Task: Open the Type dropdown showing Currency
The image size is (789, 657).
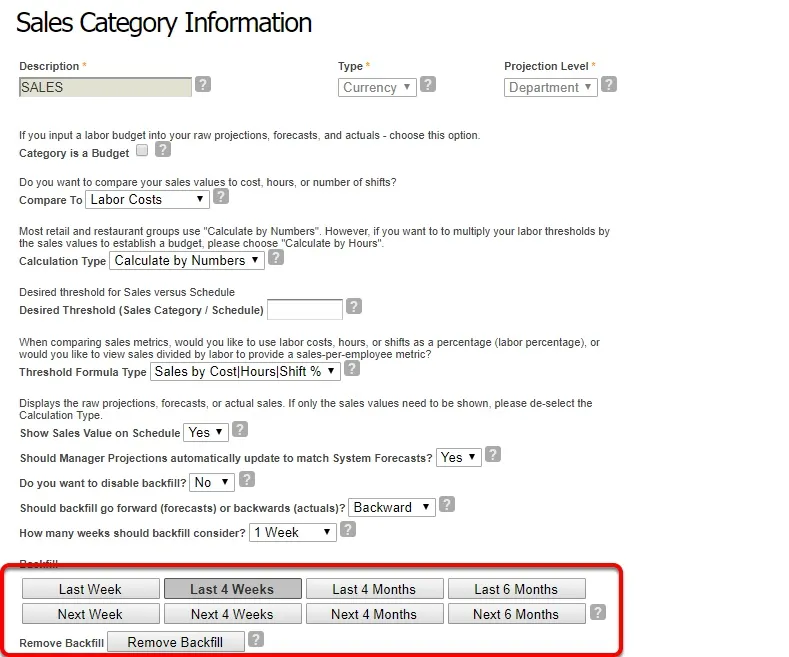Action: coord(377,88)
